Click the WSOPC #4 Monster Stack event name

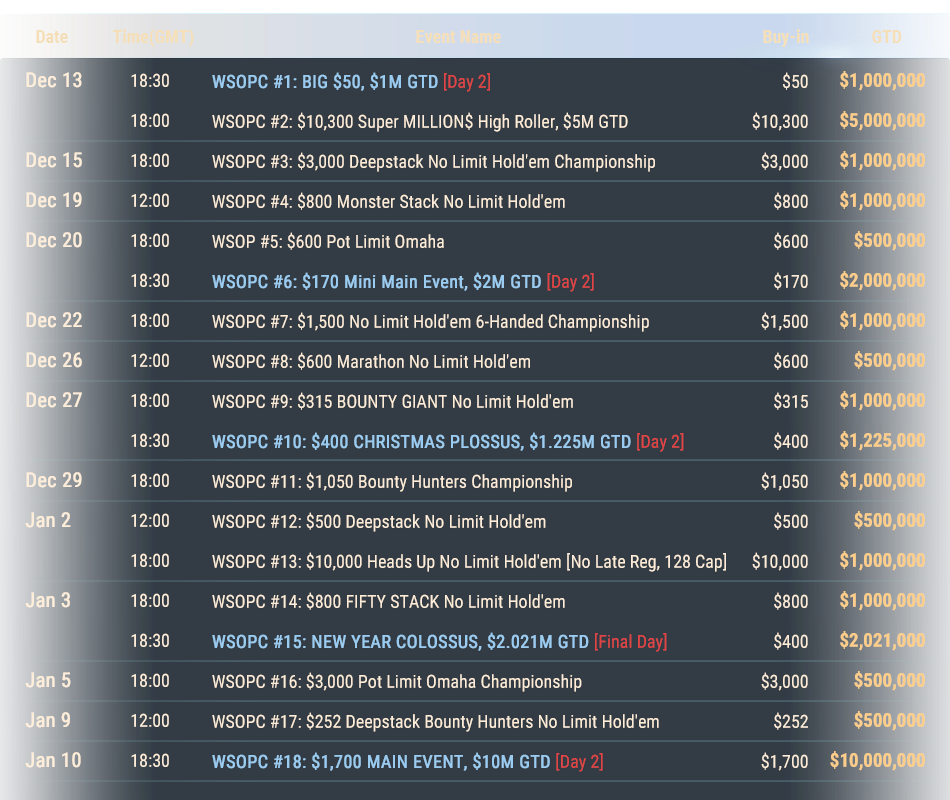click(388, 201)
